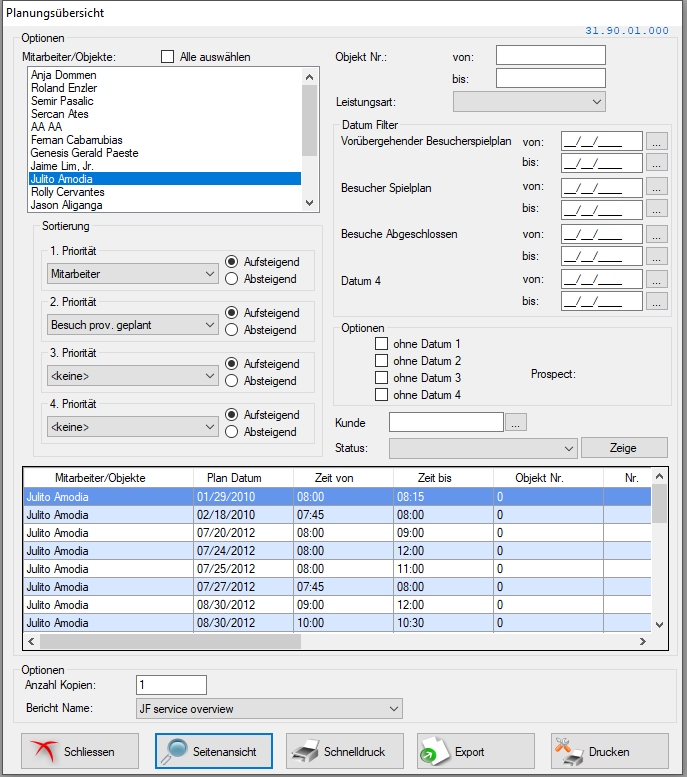This screenshot has height=777, width=687.
Task: Enable ohne Datum 2 checkbox
Action: coord(381,360)
